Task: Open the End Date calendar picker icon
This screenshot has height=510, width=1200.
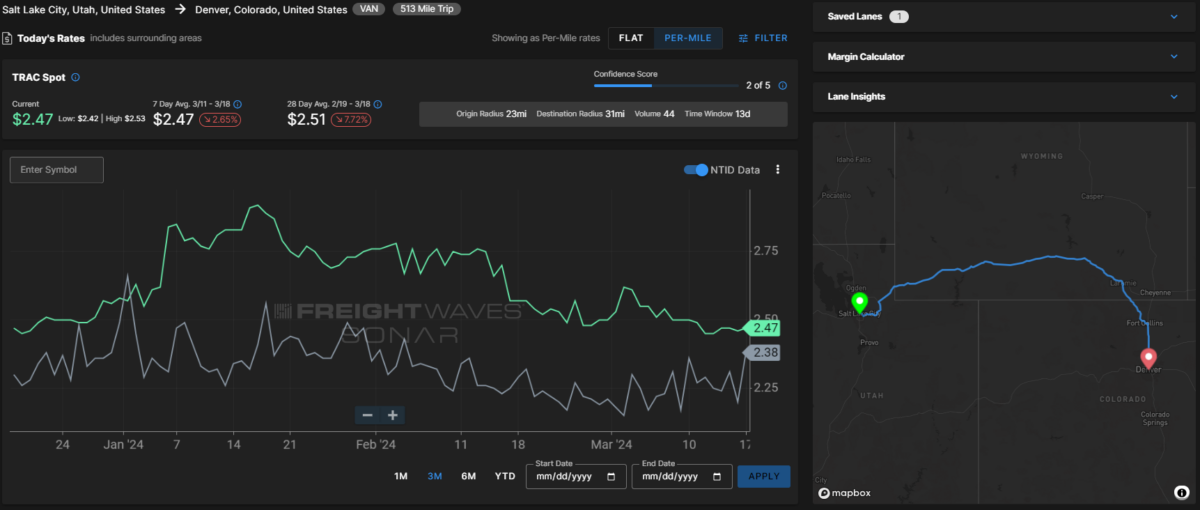Action: pos(716,477)
